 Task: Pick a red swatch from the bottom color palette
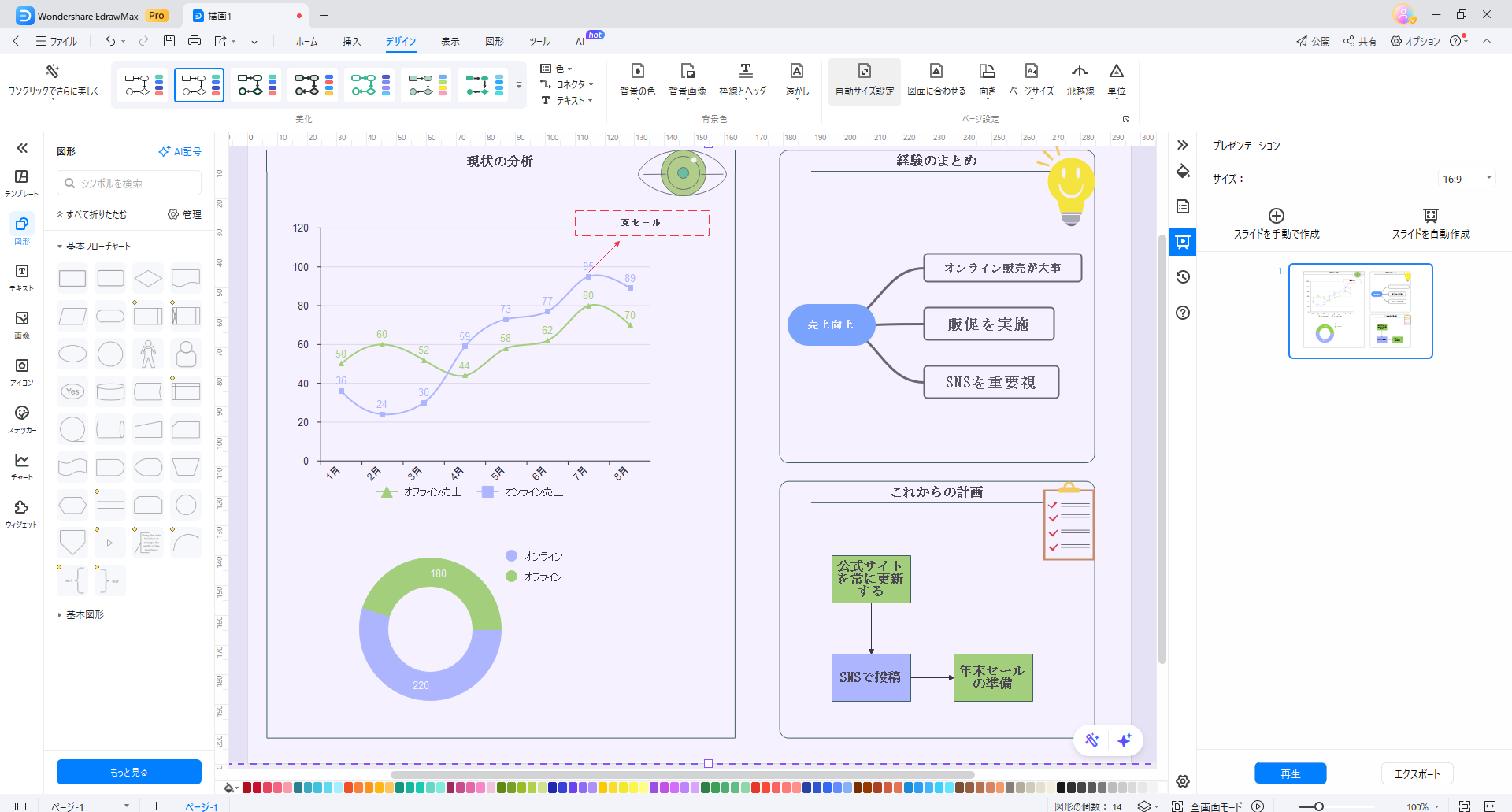tap(246, 787)
